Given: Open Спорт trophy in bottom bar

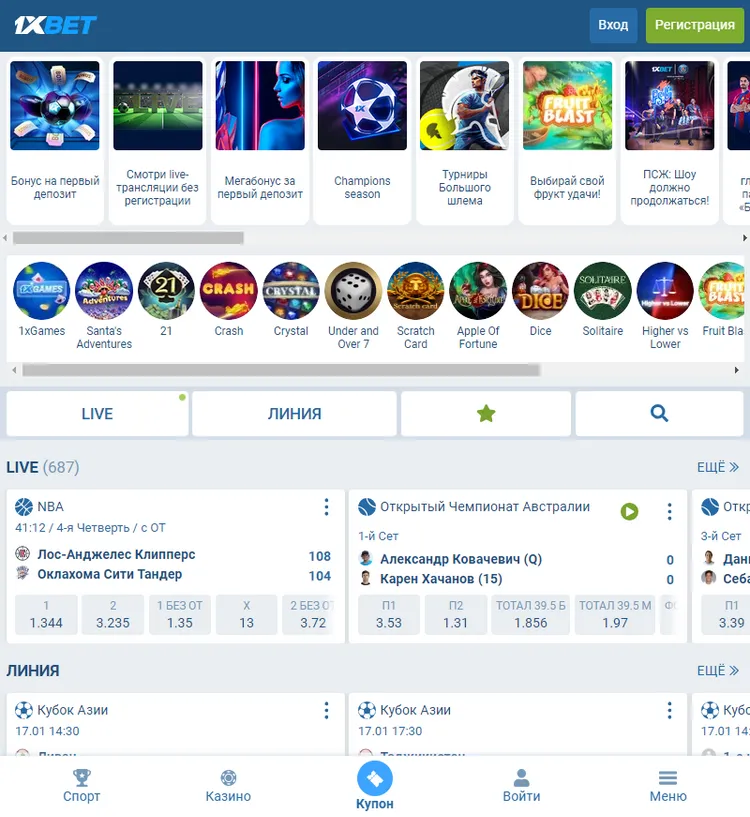Looking at the screenshot, I should [x=81, y=786].
